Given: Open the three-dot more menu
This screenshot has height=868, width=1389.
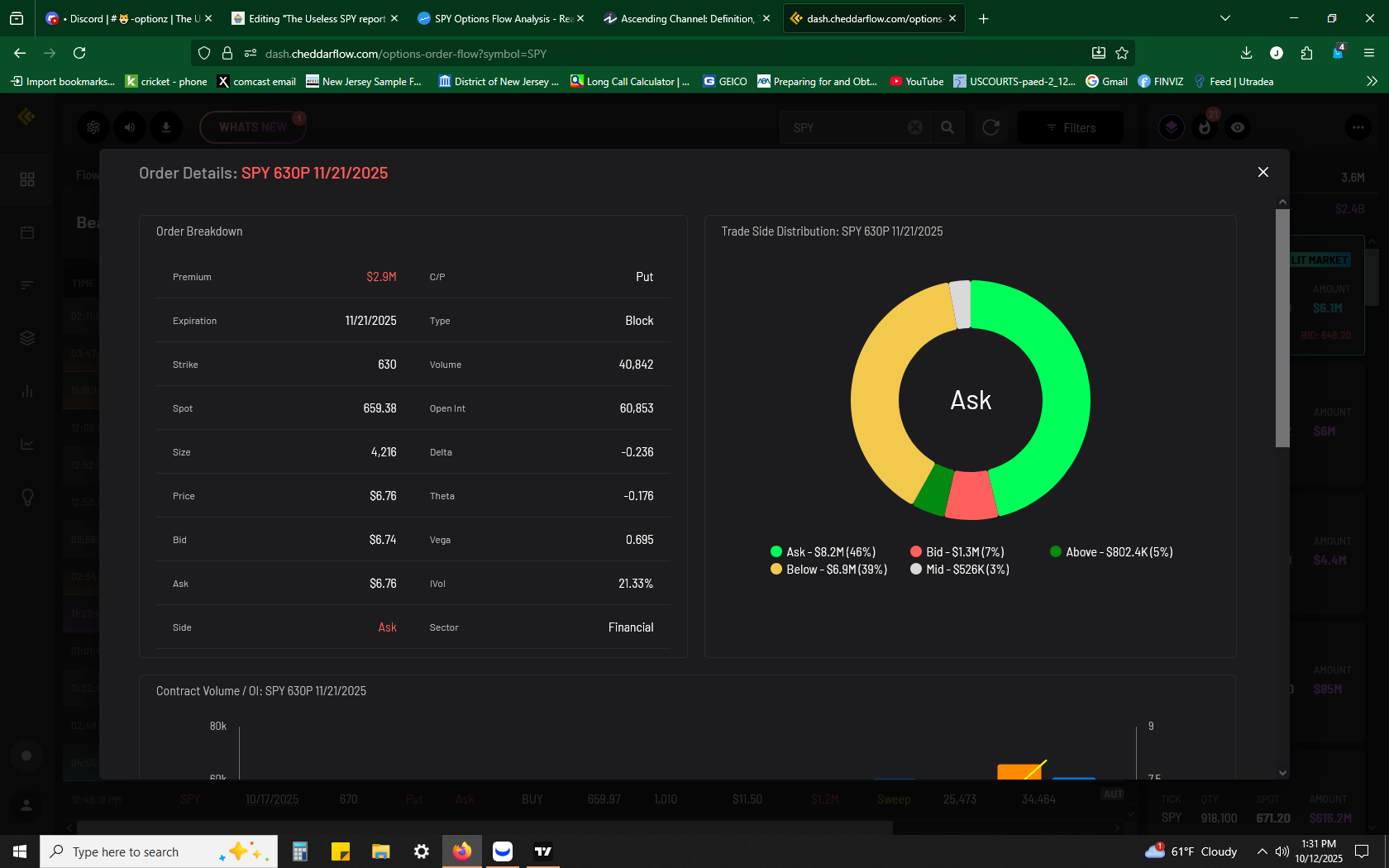Looking at the screenshot, I should pos(1358,127).
